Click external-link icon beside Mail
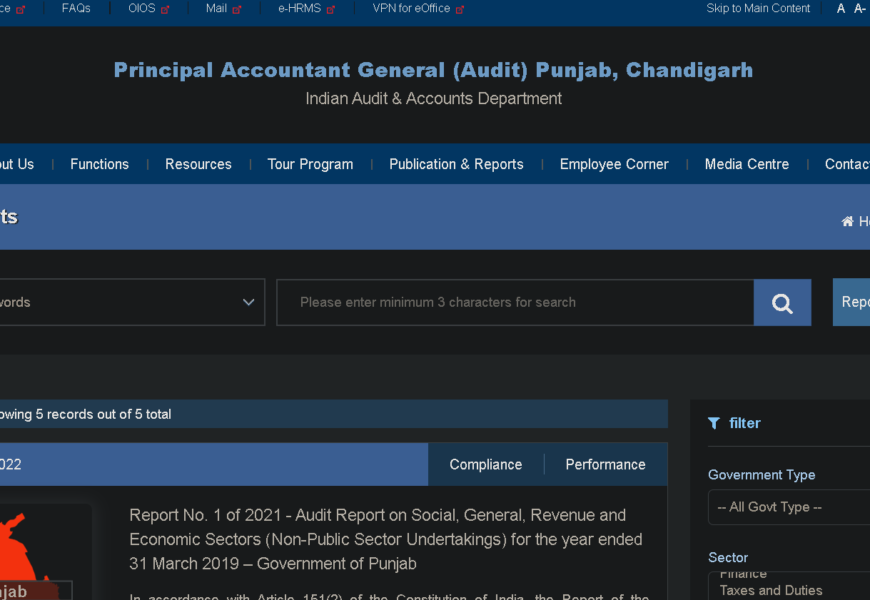Image resolution: width=870 pixels, height=600 pixels. point(237,9)
